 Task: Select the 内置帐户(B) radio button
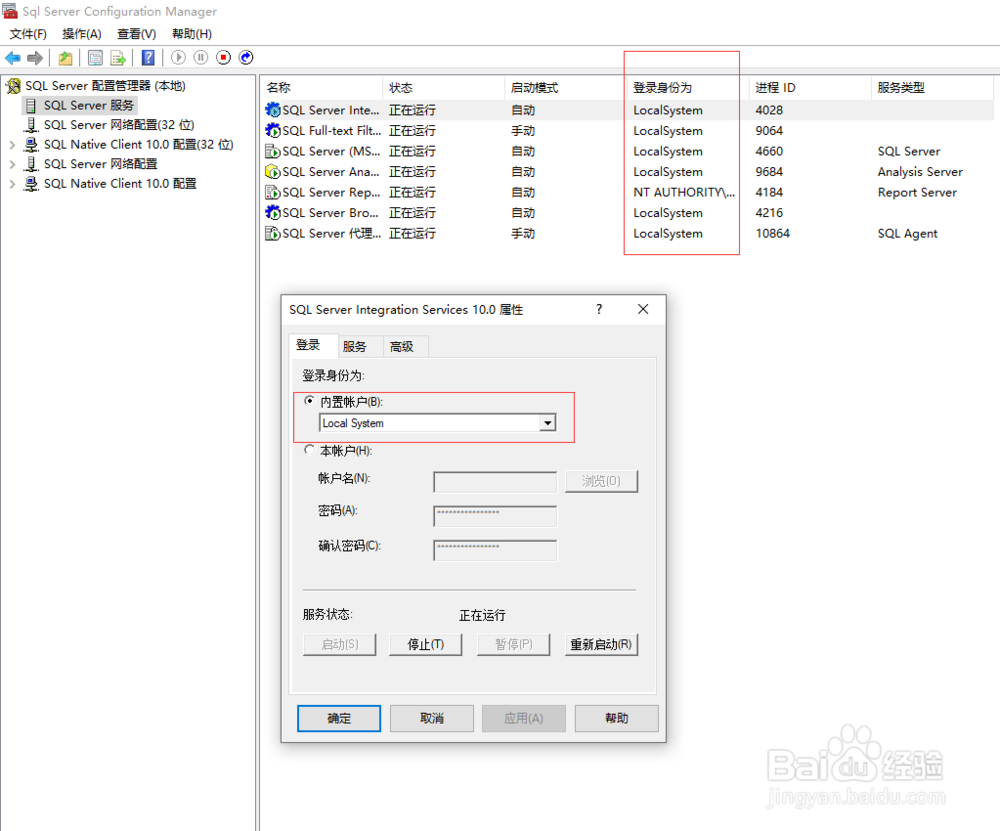click(309, 401)
